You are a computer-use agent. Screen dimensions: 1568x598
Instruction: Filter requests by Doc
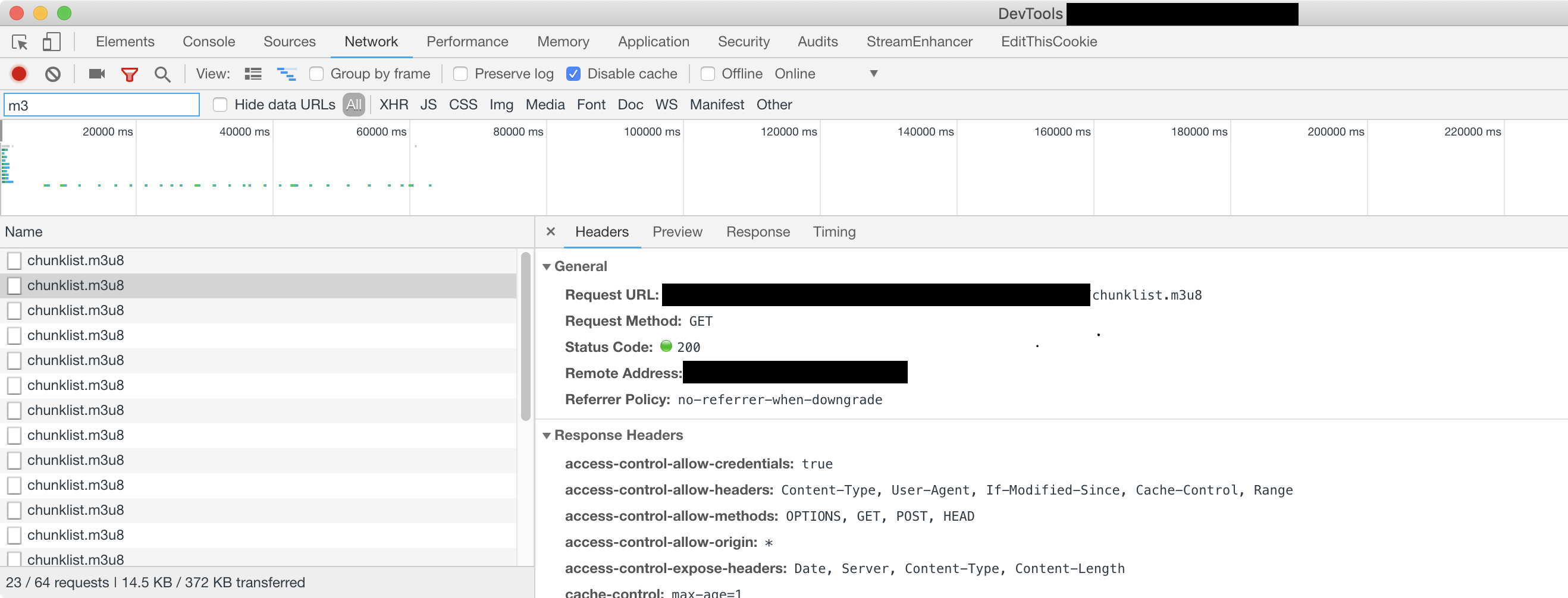point(631,105)
